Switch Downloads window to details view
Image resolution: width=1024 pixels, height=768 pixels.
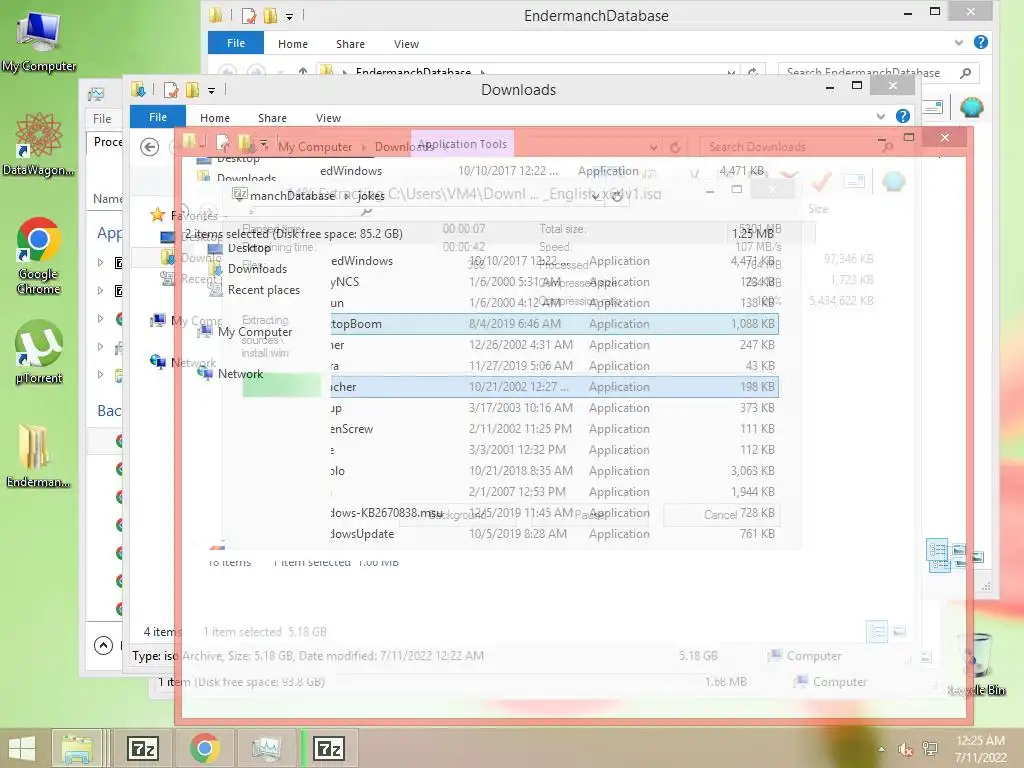coord(876,631)
